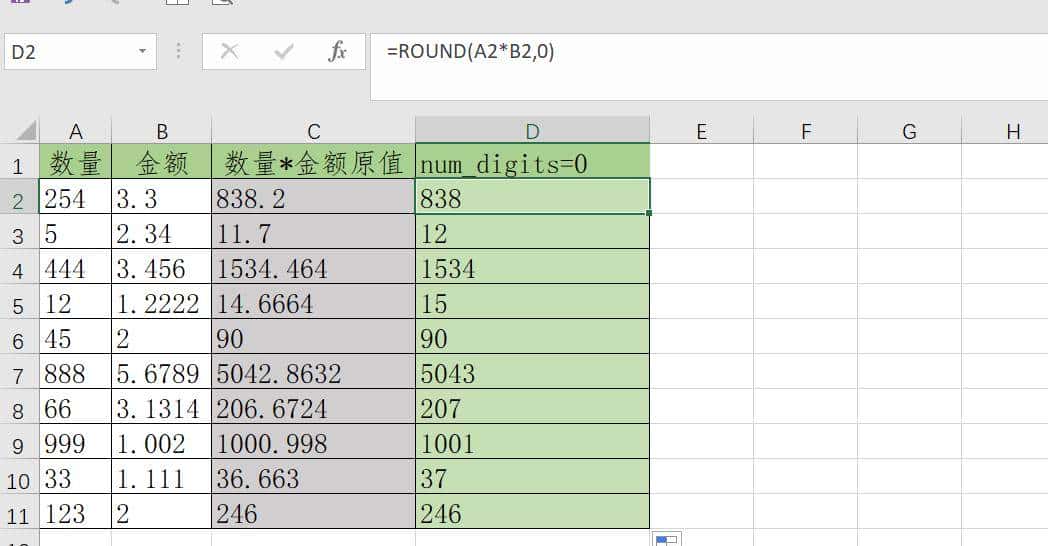Select cell containing 3.3
The width and height of the screenshot is (1048, 546).
[x=162, y=196]
